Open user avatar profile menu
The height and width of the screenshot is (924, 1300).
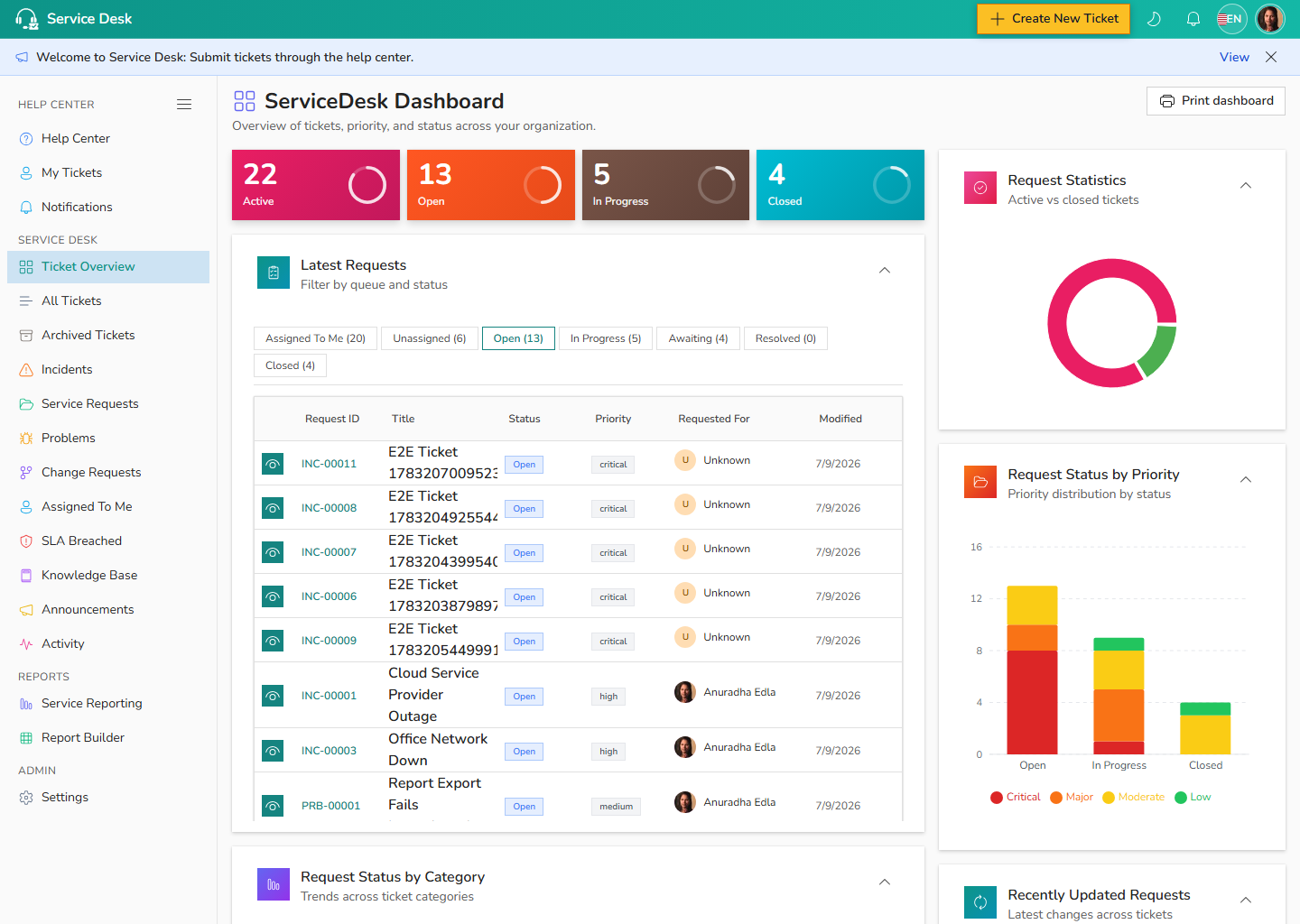1270,19
